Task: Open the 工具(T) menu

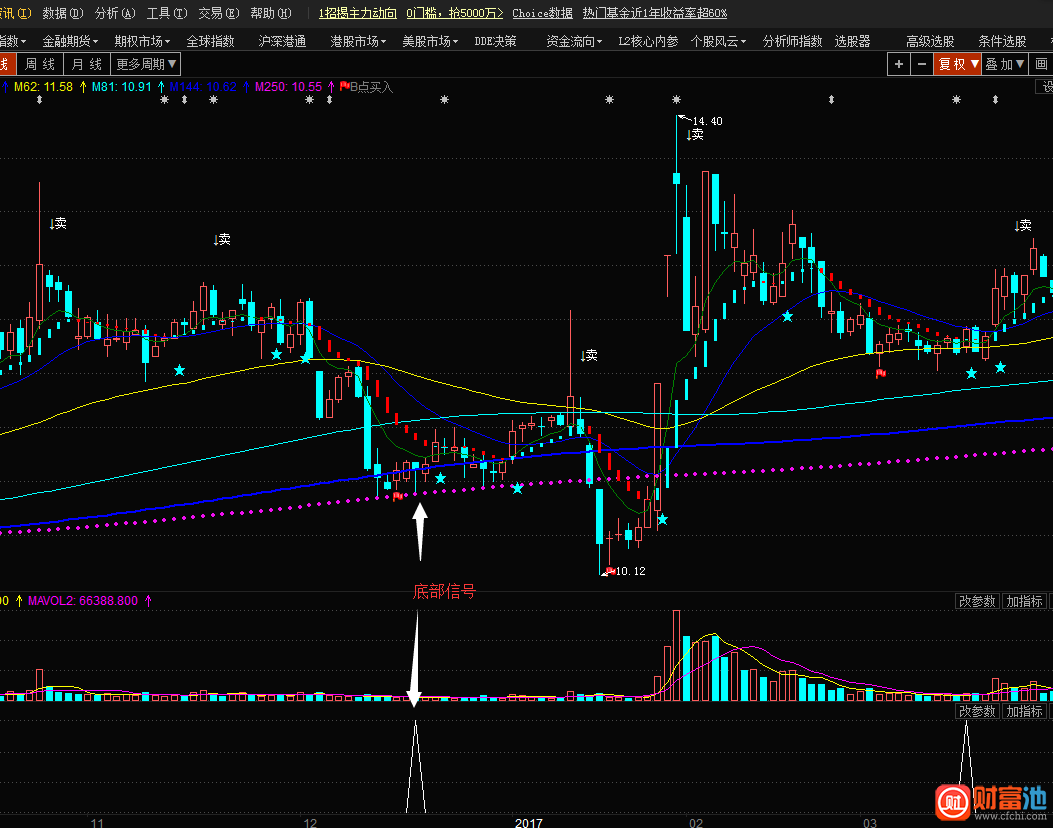Action: [x=167, y=13]
